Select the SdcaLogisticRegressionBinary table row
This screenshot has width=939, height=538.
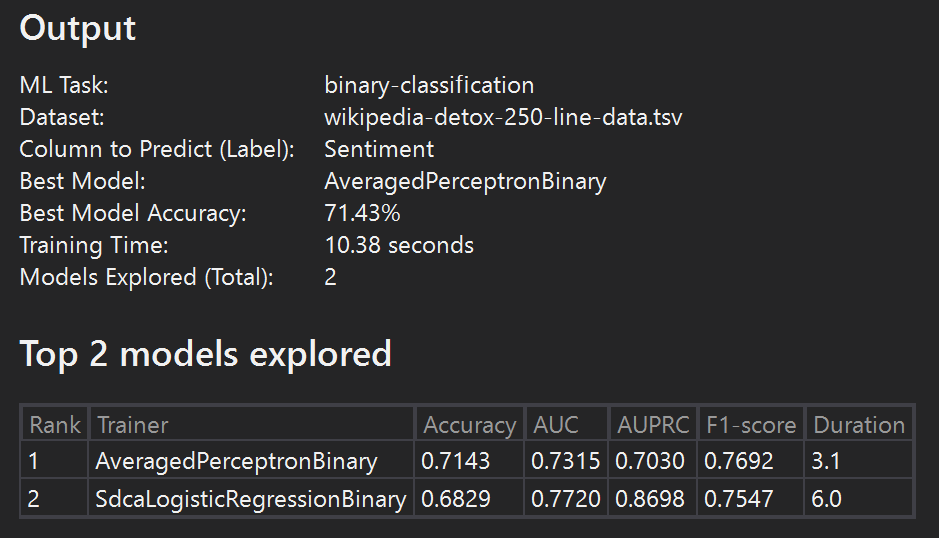click(x=251, y=498)
